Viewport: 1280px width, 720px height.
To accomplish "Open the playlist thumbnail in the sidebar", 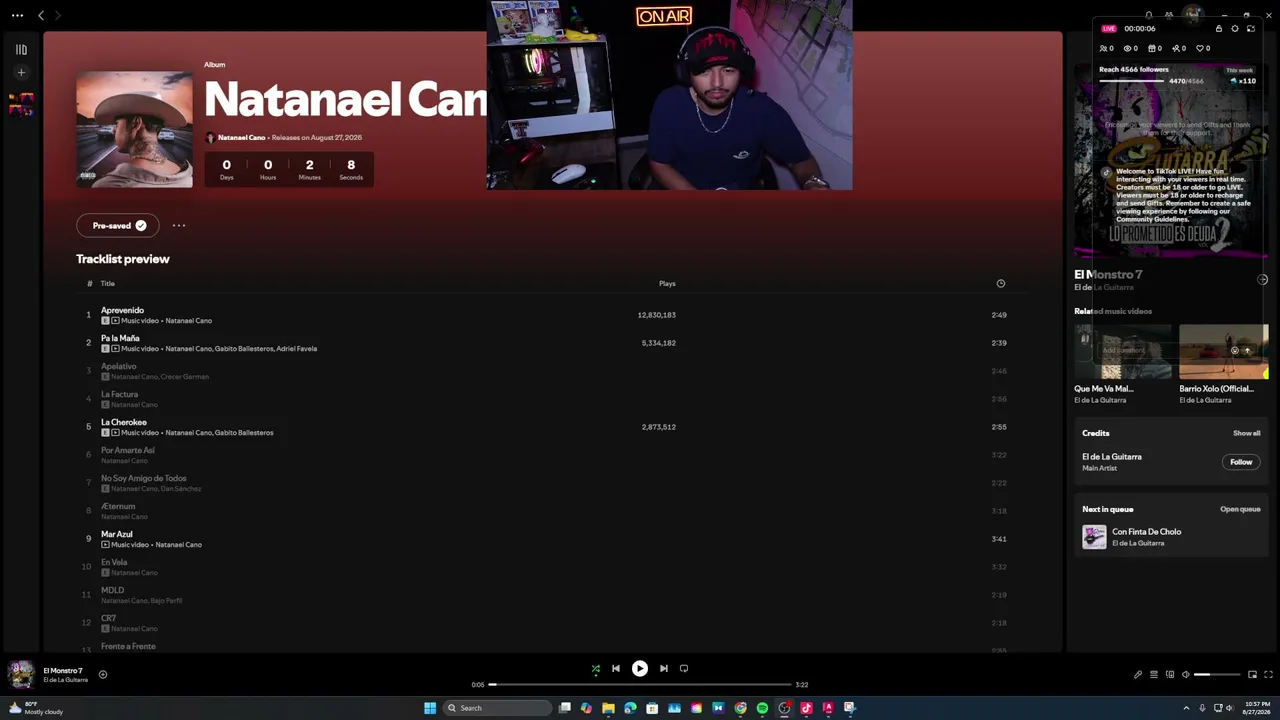I will click(21, 104).
